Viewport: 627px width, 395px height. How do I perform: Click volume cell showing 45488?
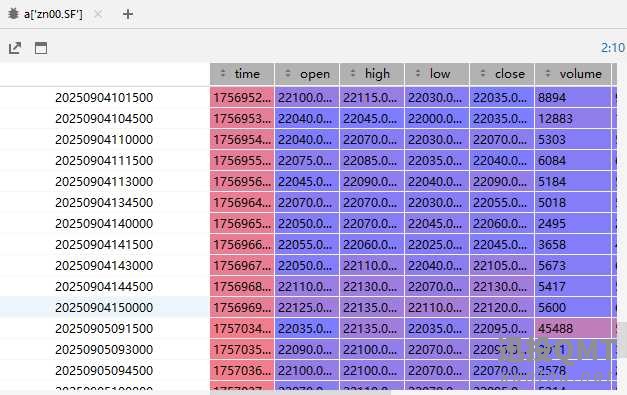[x=573, y=329]
